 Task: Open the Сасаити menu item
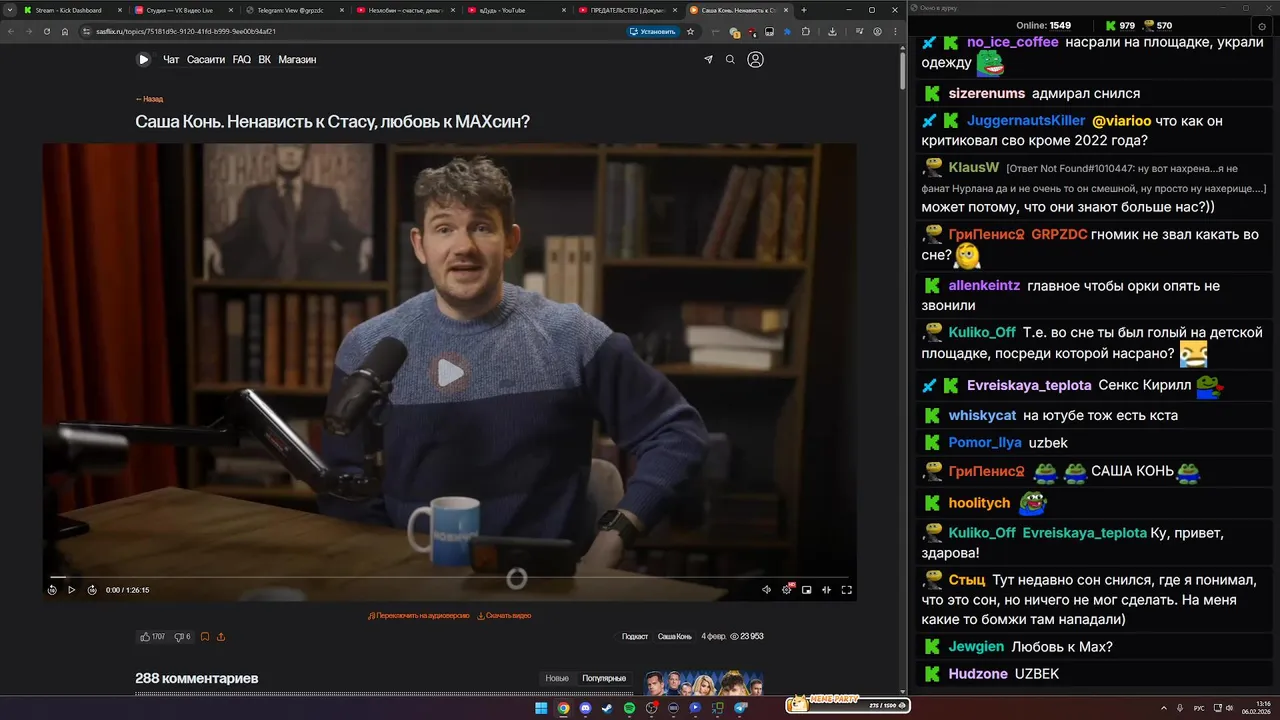206,60
